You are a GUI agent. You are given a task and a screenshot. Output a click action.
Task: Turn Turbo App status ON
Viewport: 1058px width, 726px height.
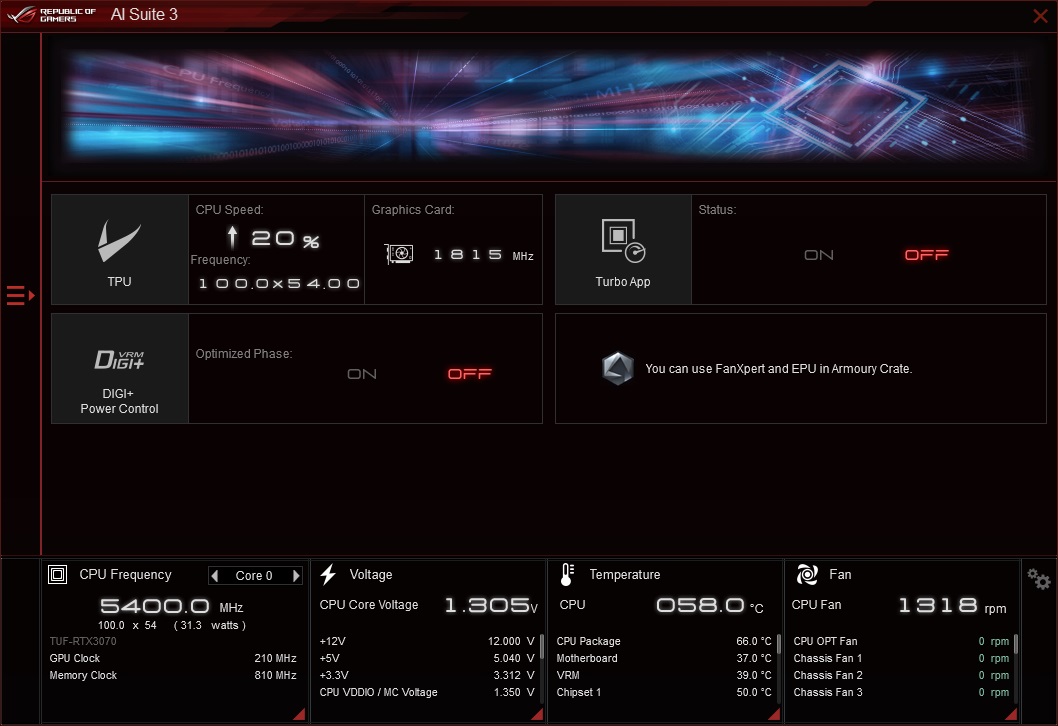click(818, 255)
